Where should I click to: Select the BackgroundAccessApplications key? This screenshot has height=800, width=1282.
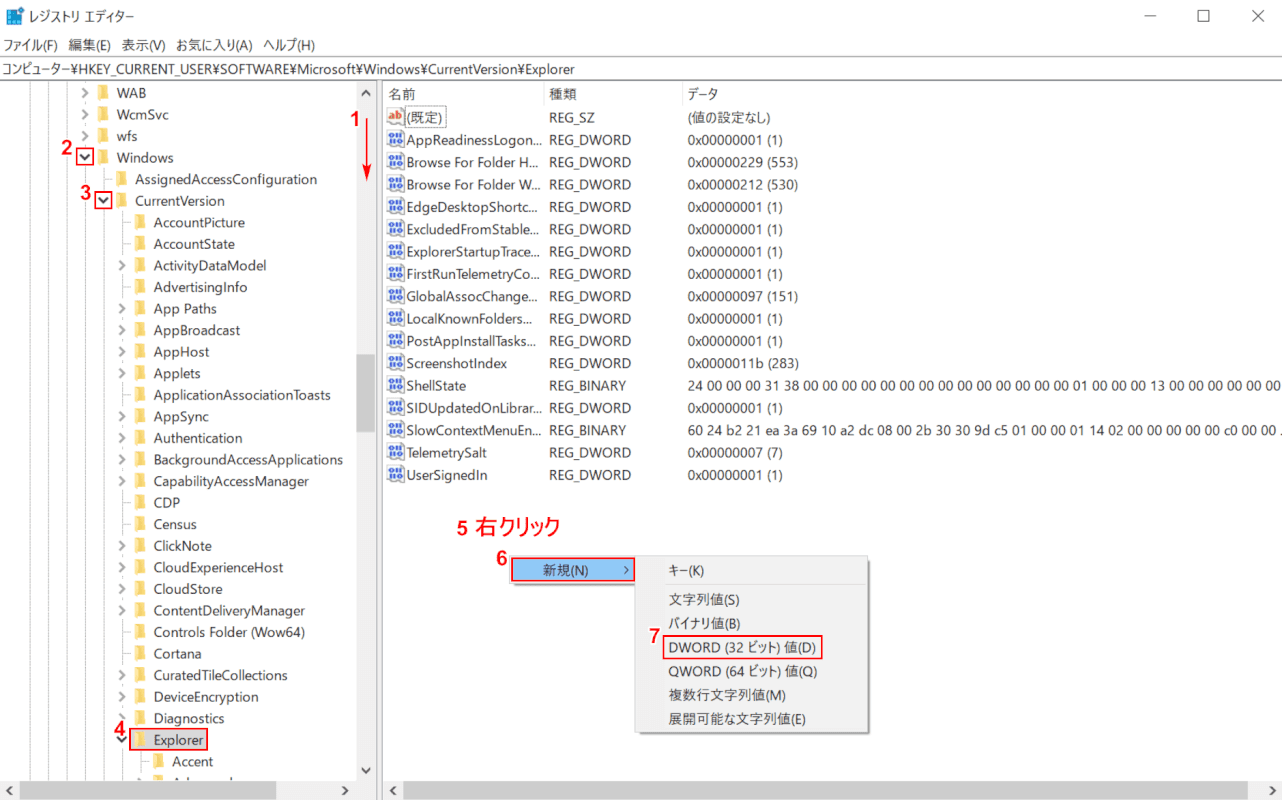click(248, 460)
